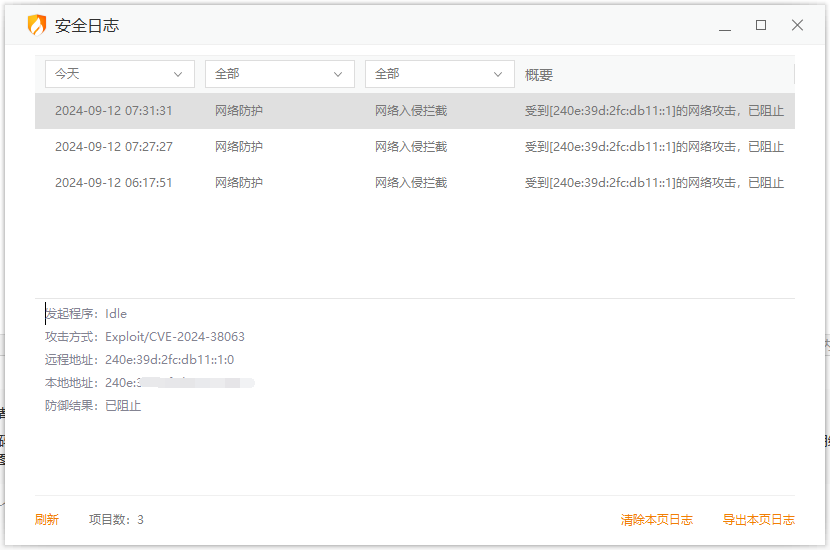
Task: Click the 本地地址 local address line
Action: (x=150, y=383)
